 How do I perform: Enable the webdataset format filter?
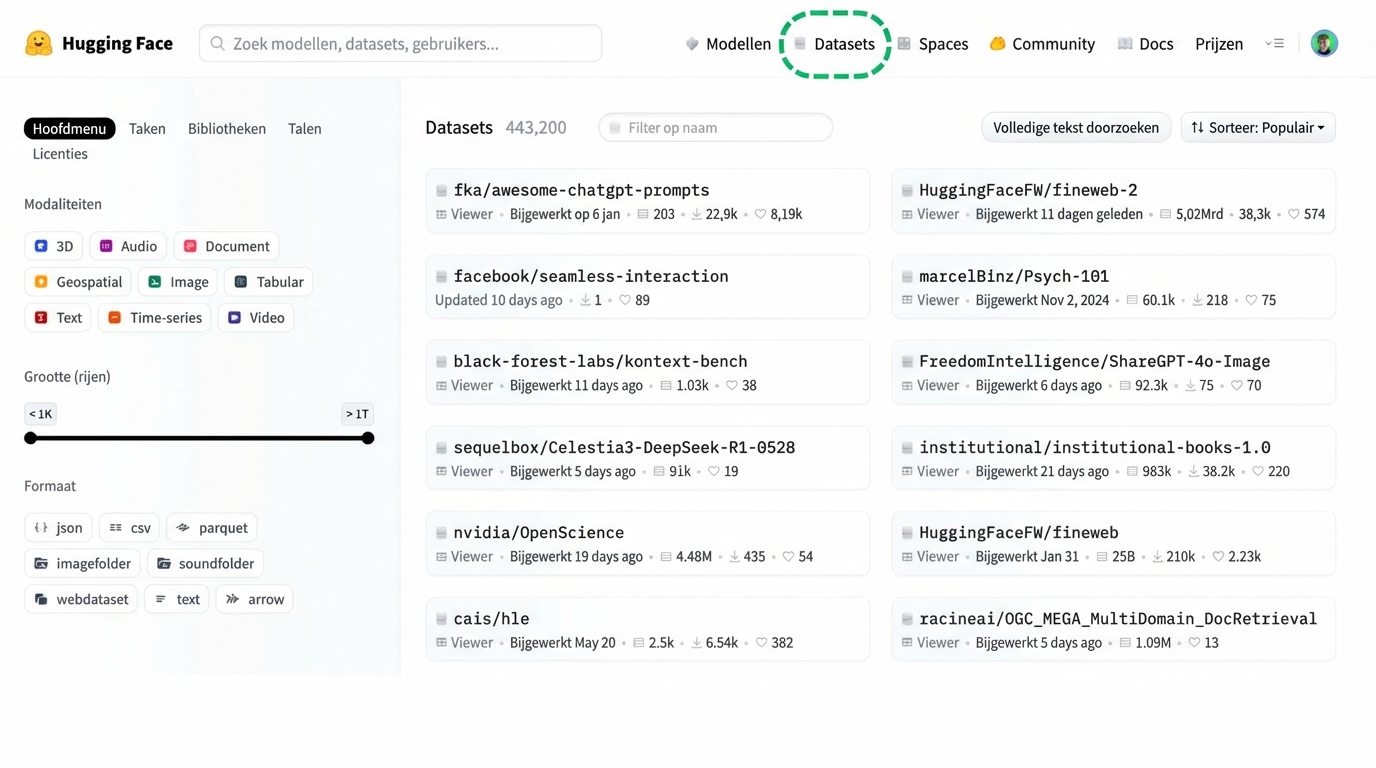click(x=81, y=599)
